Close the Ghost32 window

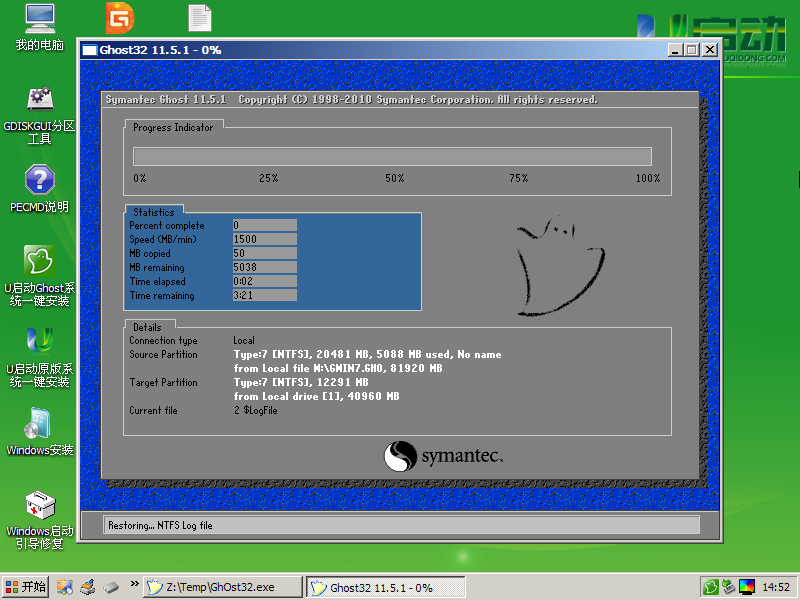coord(710,50)
